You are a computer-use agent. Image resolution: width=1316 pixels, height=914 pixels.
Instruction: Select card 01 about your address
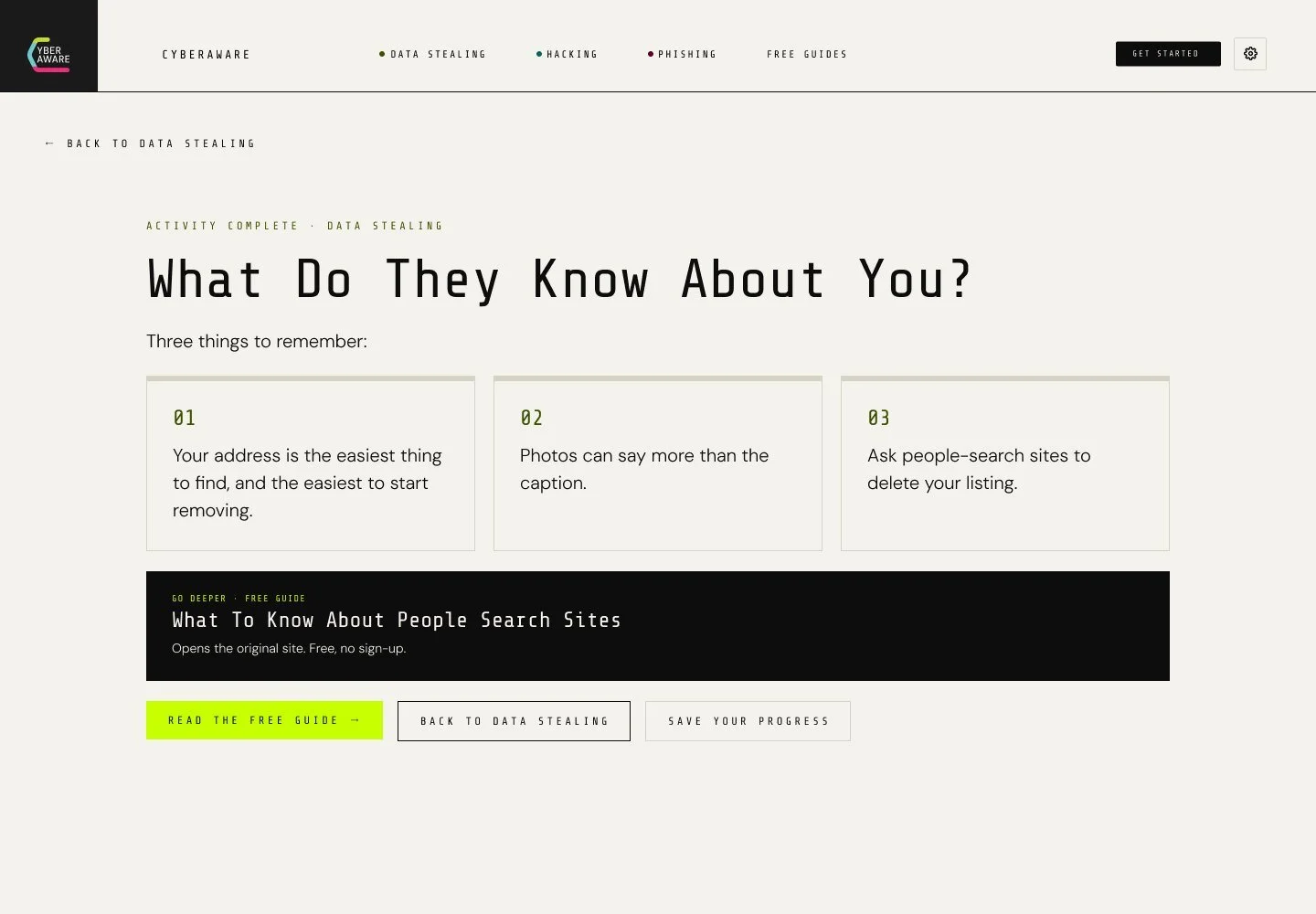click(x=311, y=463)
